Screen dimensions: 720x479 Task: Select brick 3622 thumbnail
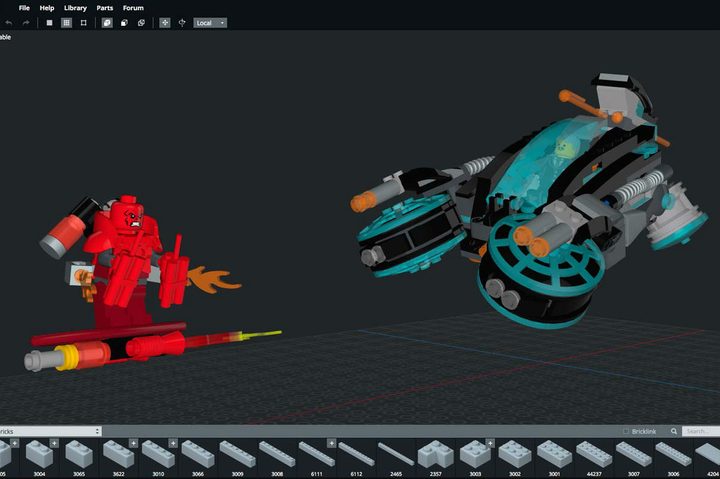pyautogui.click(x=118, y=454)
